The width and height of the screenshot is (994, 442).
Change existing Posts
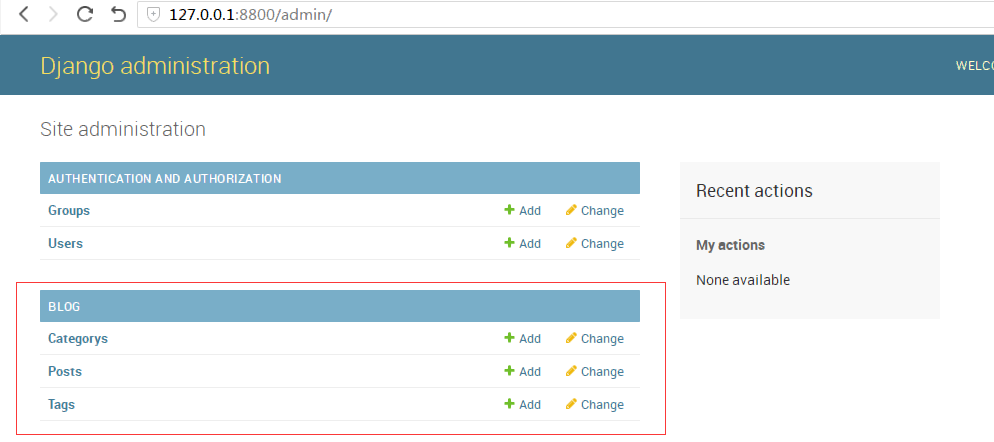point(595,372)
